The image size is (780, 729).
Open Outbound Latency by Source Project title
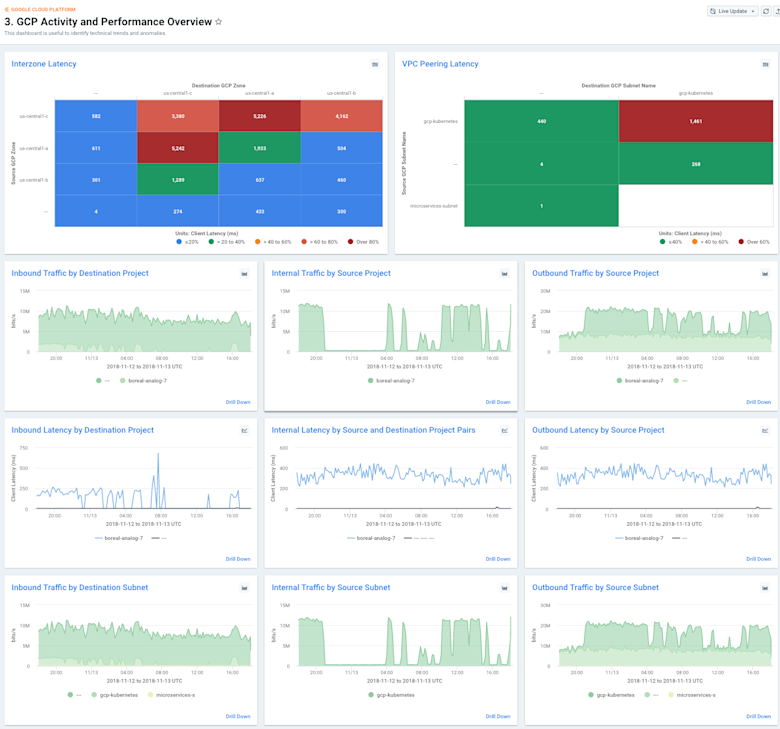tap(598, 430)
